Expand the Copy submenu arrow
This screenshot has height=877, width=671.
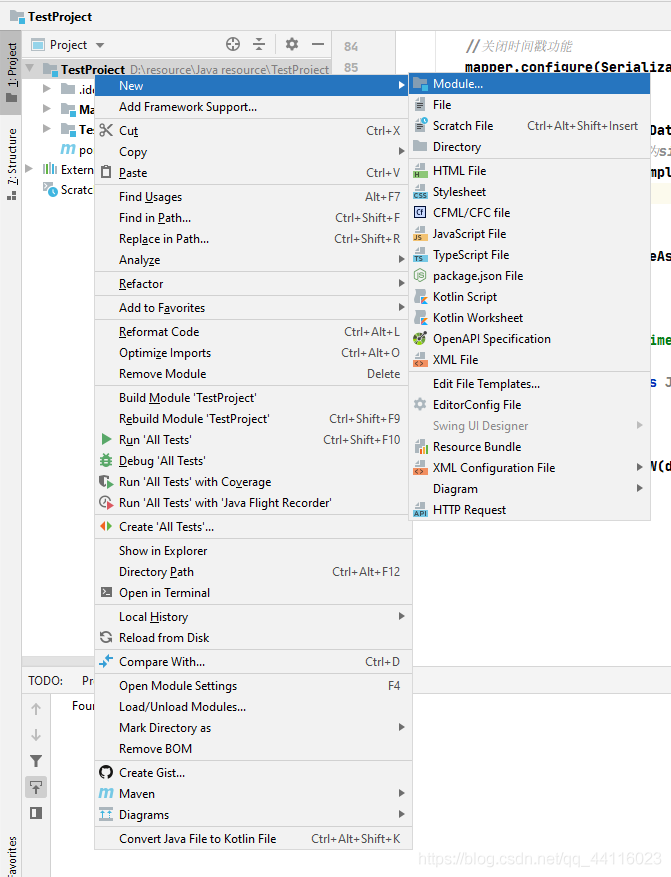point(401,151)
